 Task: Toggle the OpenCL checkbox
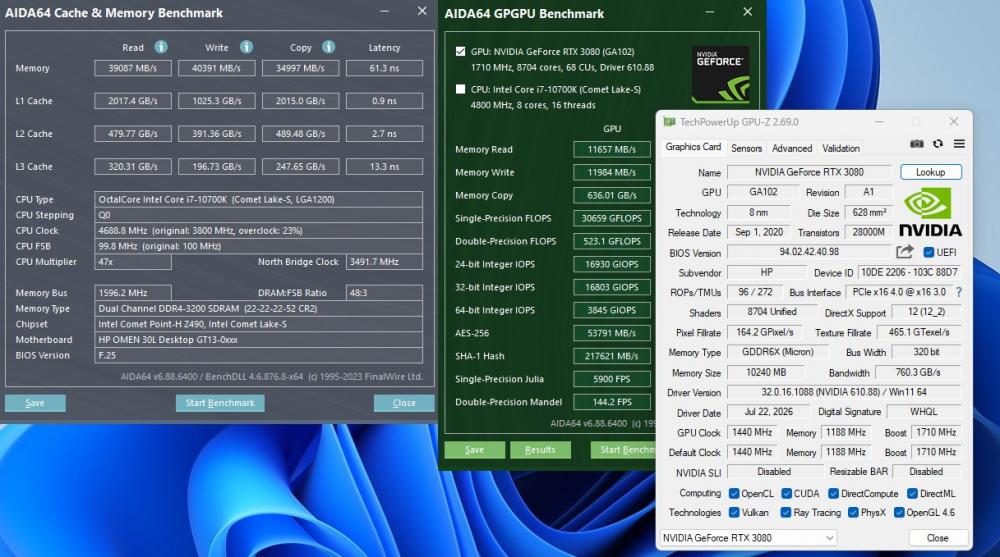point(734,493)
